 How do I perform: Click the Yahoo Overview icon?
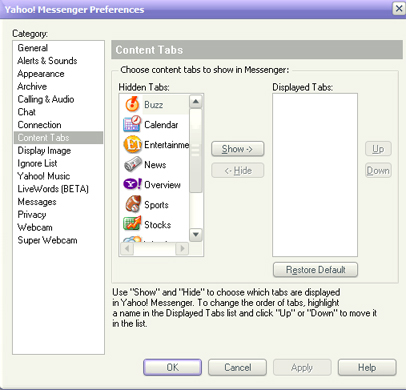pyautogui.click(x=132, y=184)
